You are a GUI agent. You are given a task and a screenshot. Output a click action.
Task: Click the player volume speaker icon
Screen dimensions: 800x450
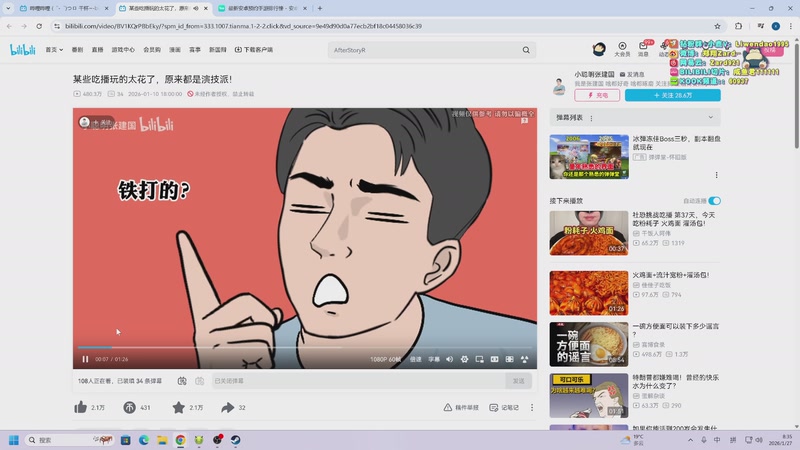click(449, 359)
